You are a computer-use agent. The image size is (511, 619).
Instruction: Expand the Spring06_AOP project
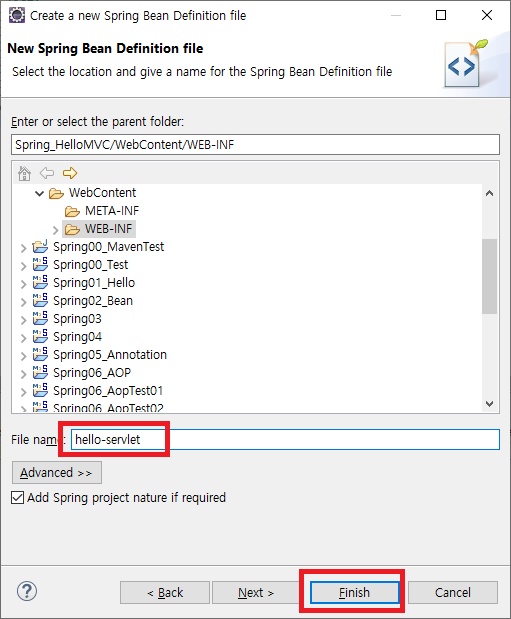(x=24, y=373)
